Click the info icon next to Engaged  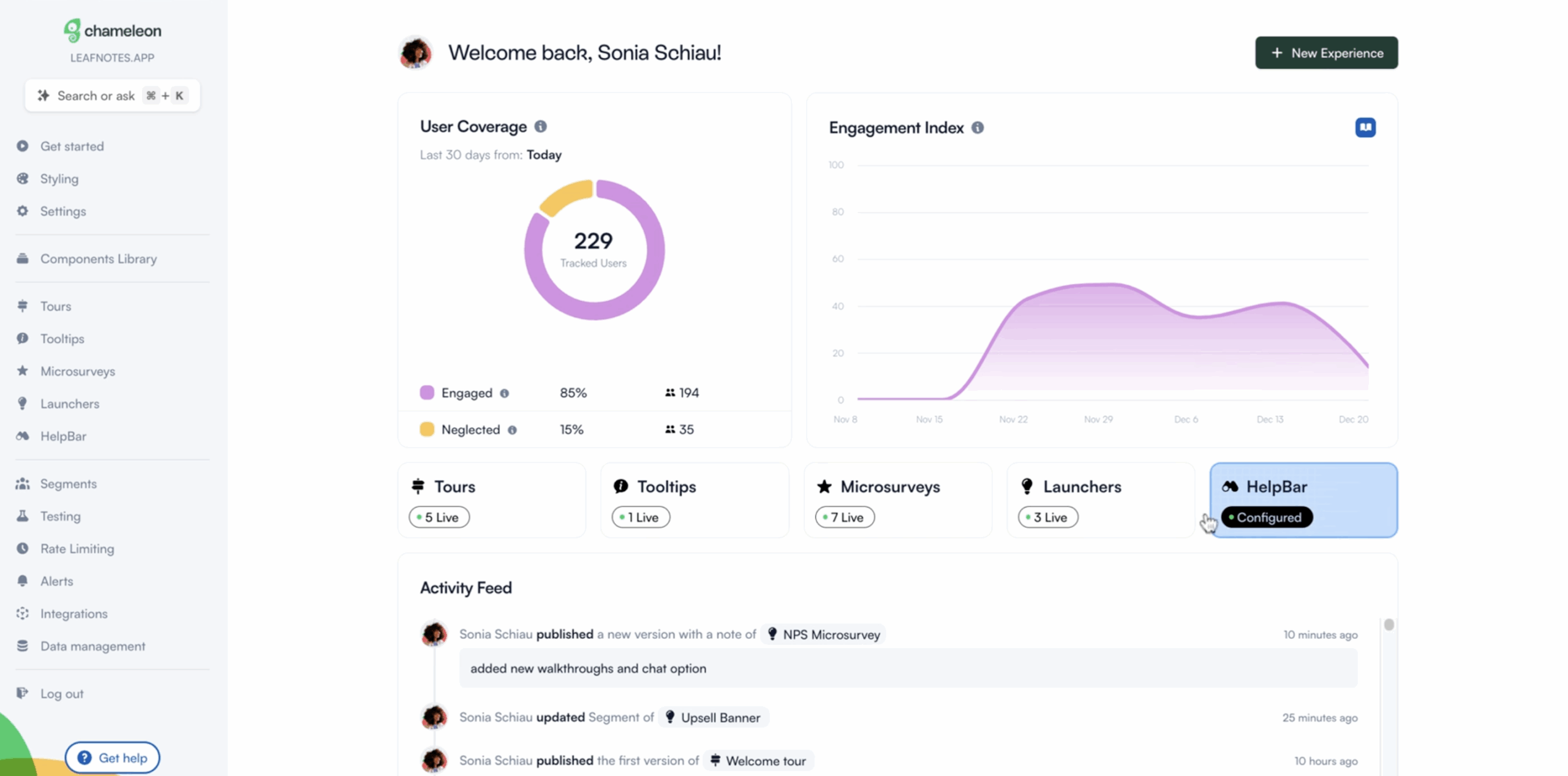pyautogui.click(x=504, y=393)
